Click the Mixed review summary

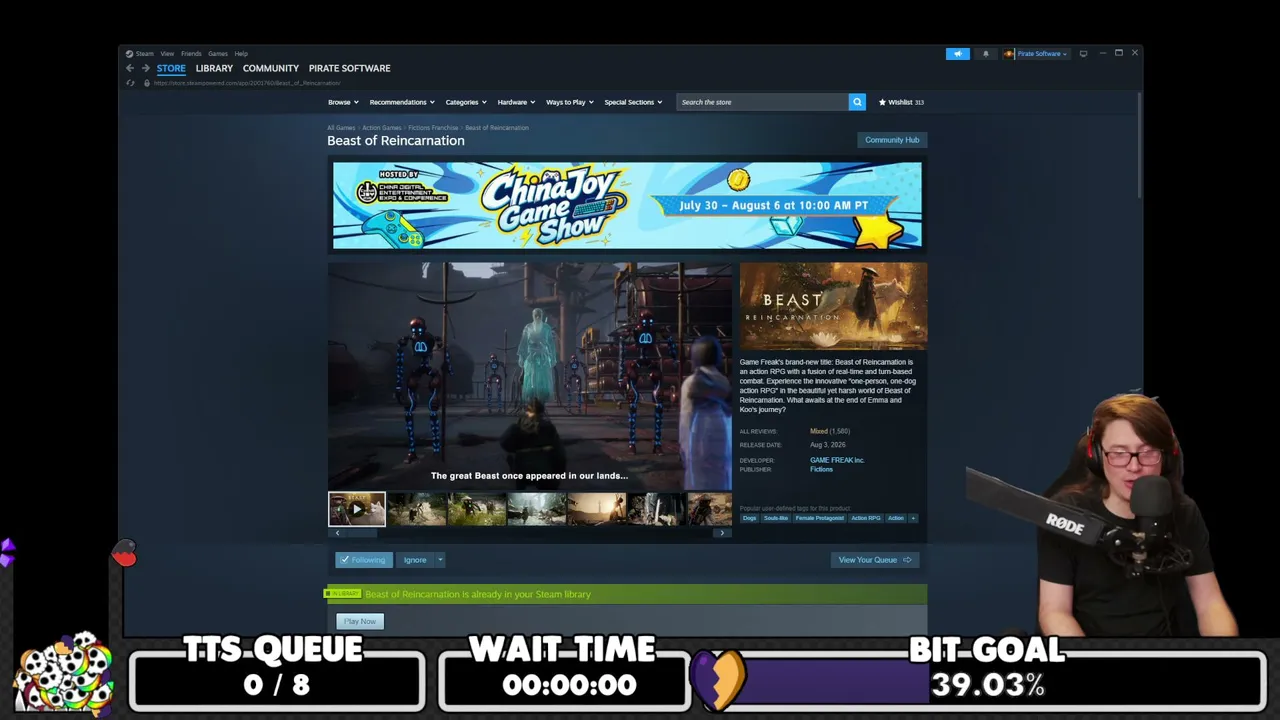click(818, 431)
